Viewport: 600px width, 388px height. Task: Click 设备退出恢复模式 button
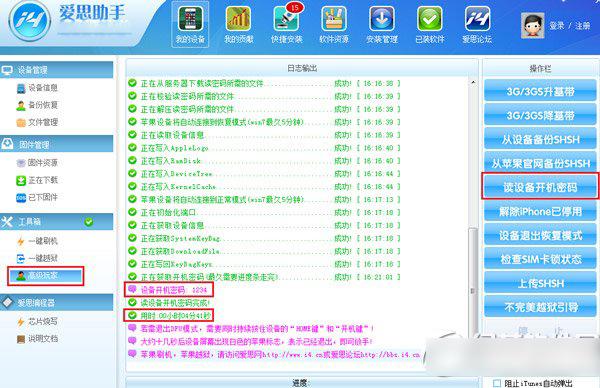540,235
